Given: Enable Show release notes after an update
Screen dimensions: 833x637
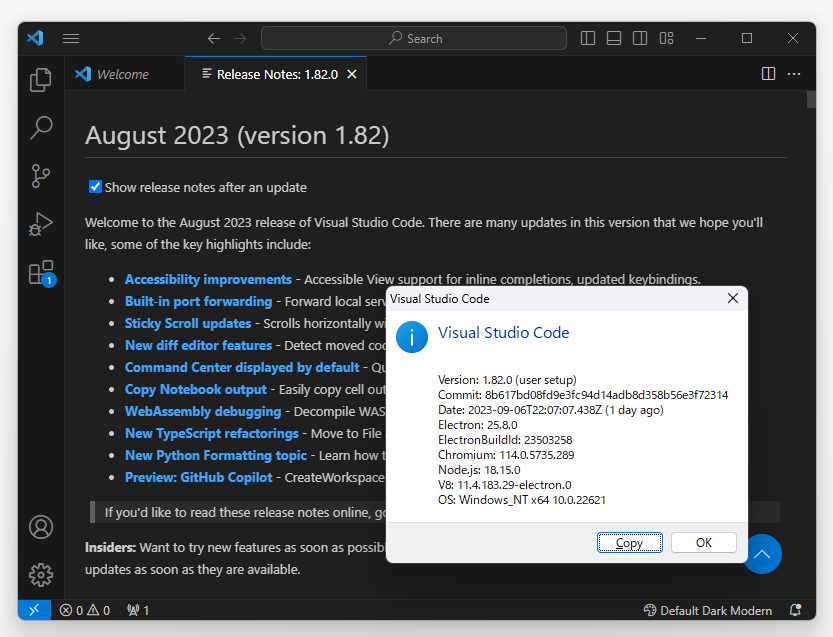Looking at the screenshot, I should (95, 187).
